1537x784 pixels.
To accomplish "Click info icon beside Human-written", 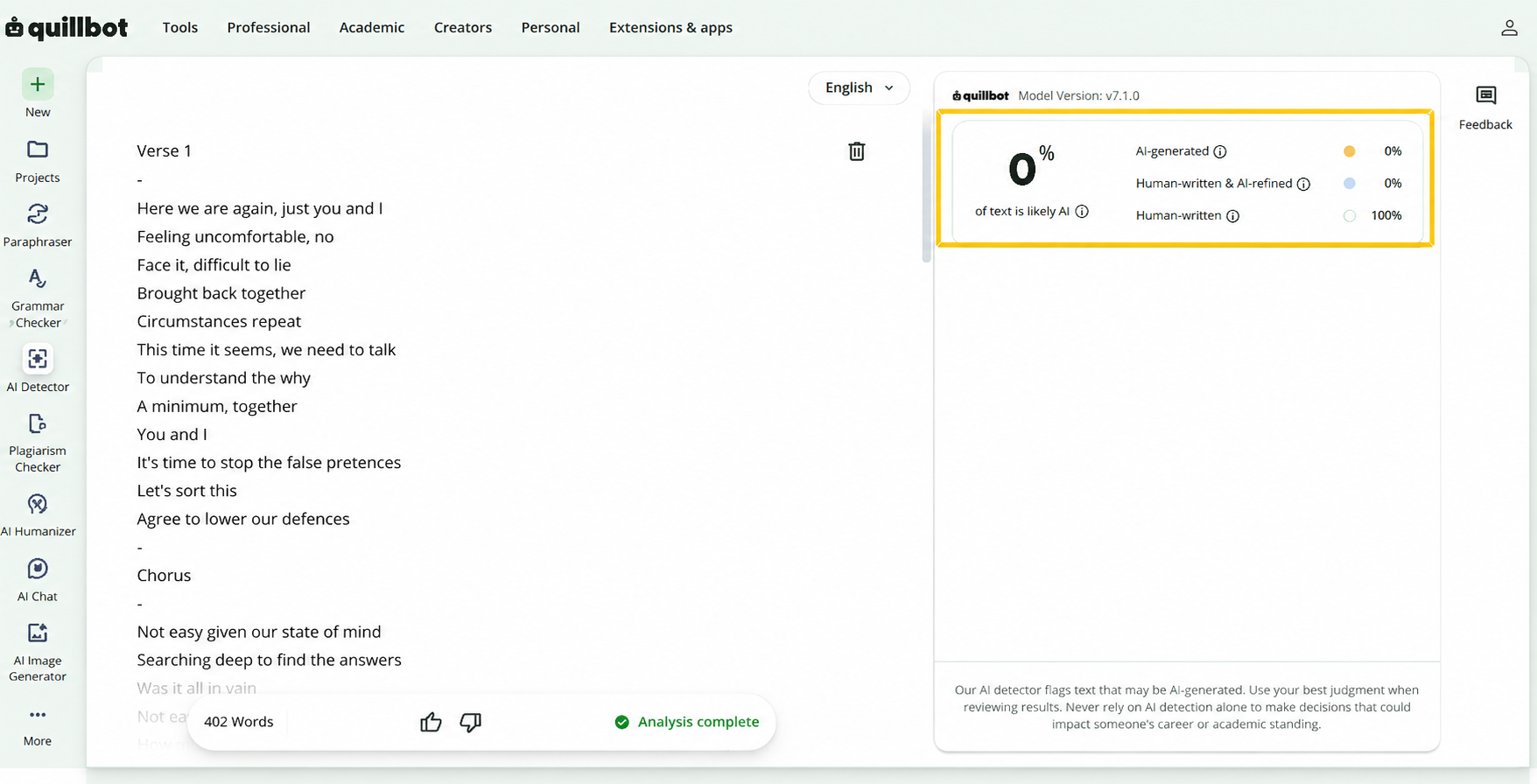I will [1232, 216].
